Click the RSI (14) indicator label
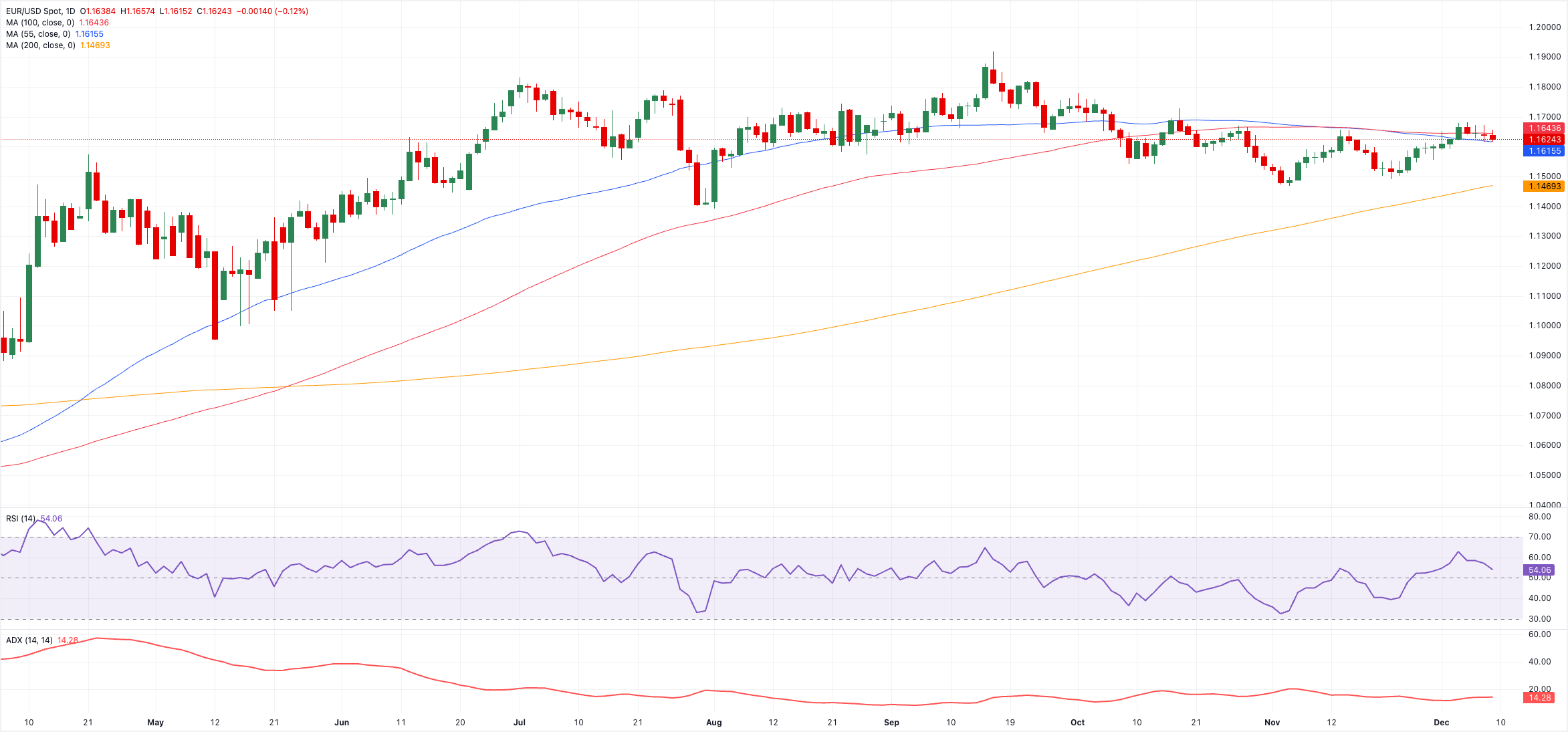The height and width of the screenshot is (732, 1568). 21,519
